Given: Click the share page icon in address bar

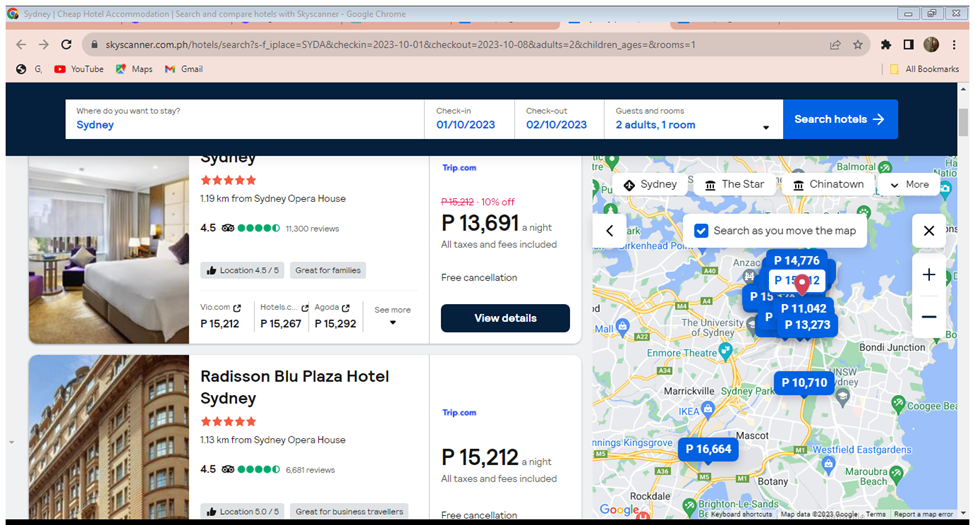Looking at the screenshot, I should 835,45.
